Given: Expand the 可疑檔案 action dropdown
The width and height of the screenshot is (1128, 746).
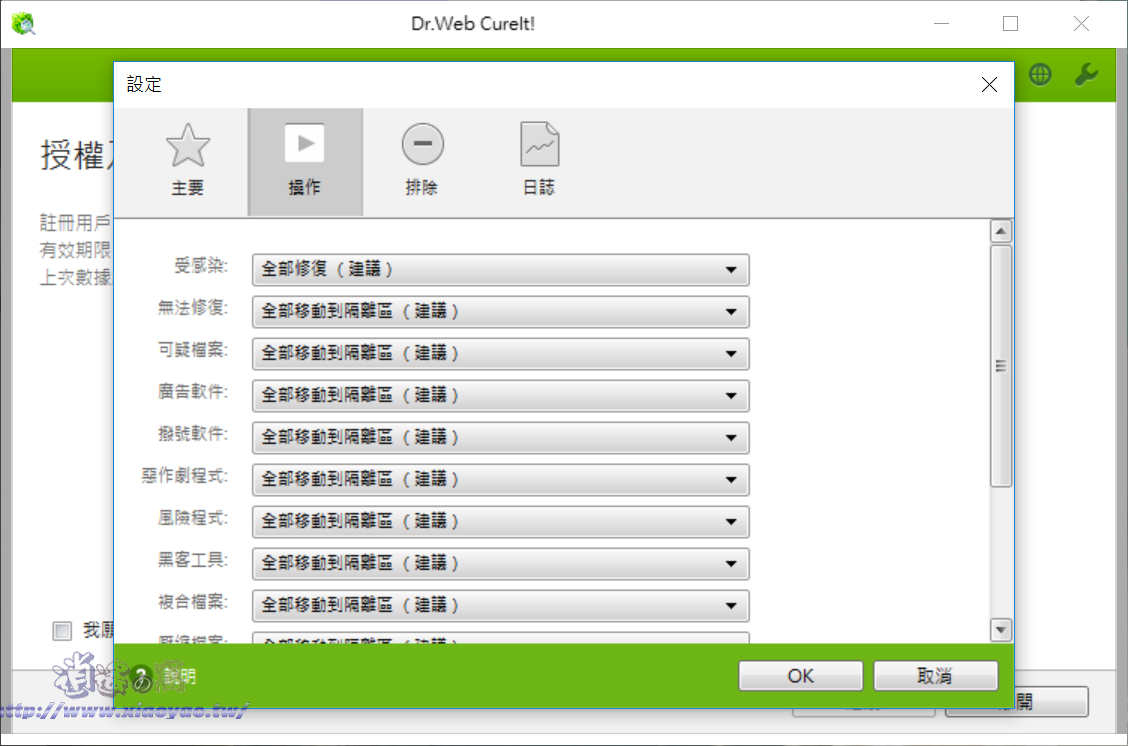Looking at the screenshot, I should (x=500, y=353).
